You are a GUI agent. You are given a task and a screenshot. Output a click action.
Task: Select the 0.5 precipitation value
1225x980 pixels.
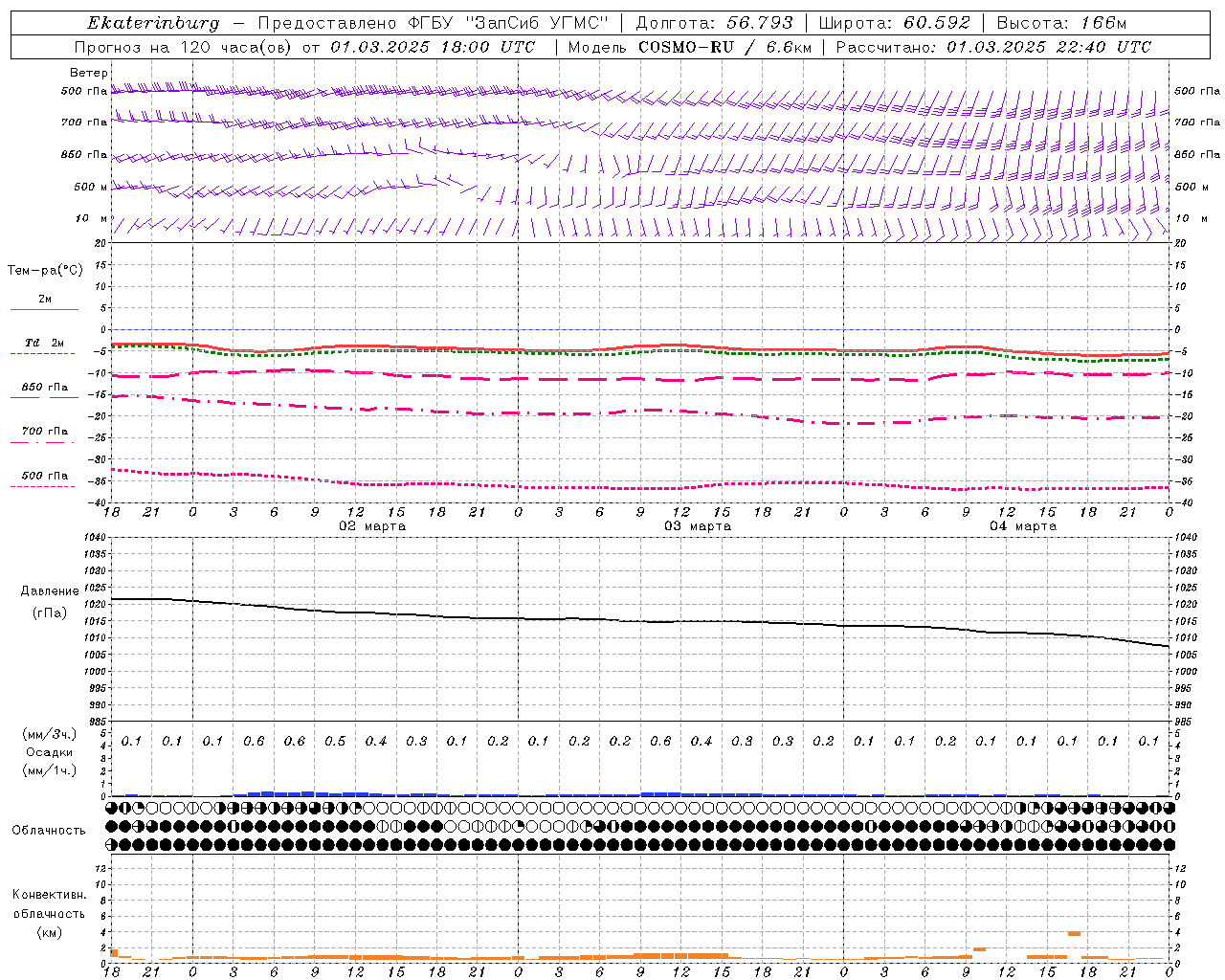[335, 742]
